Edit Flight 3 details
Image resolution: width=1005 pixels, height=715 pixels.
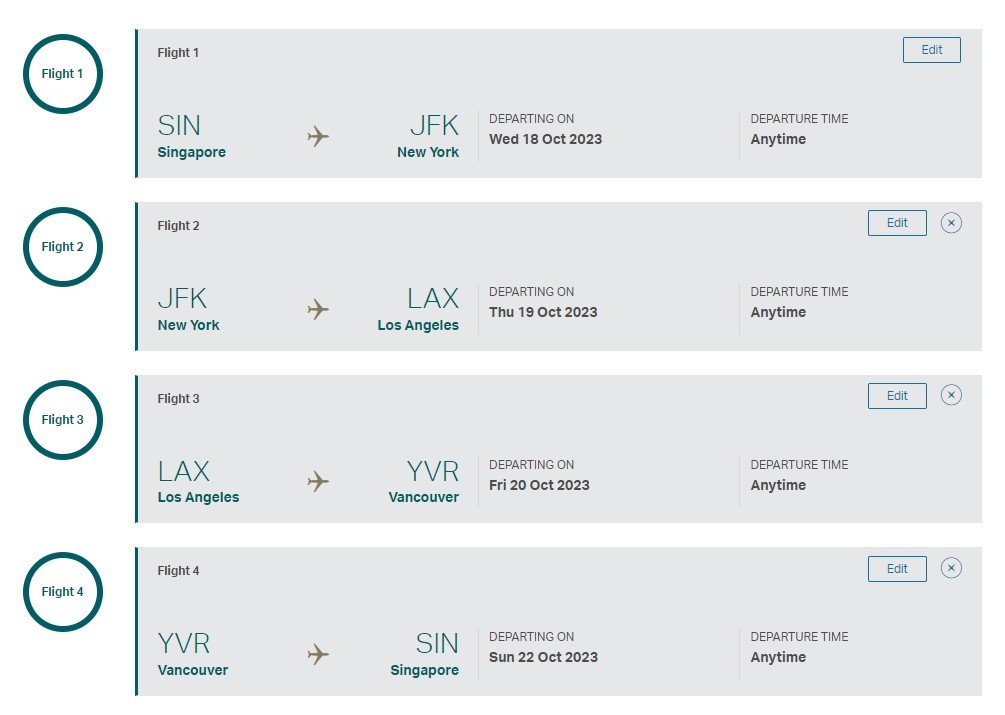tap(896, 396)
